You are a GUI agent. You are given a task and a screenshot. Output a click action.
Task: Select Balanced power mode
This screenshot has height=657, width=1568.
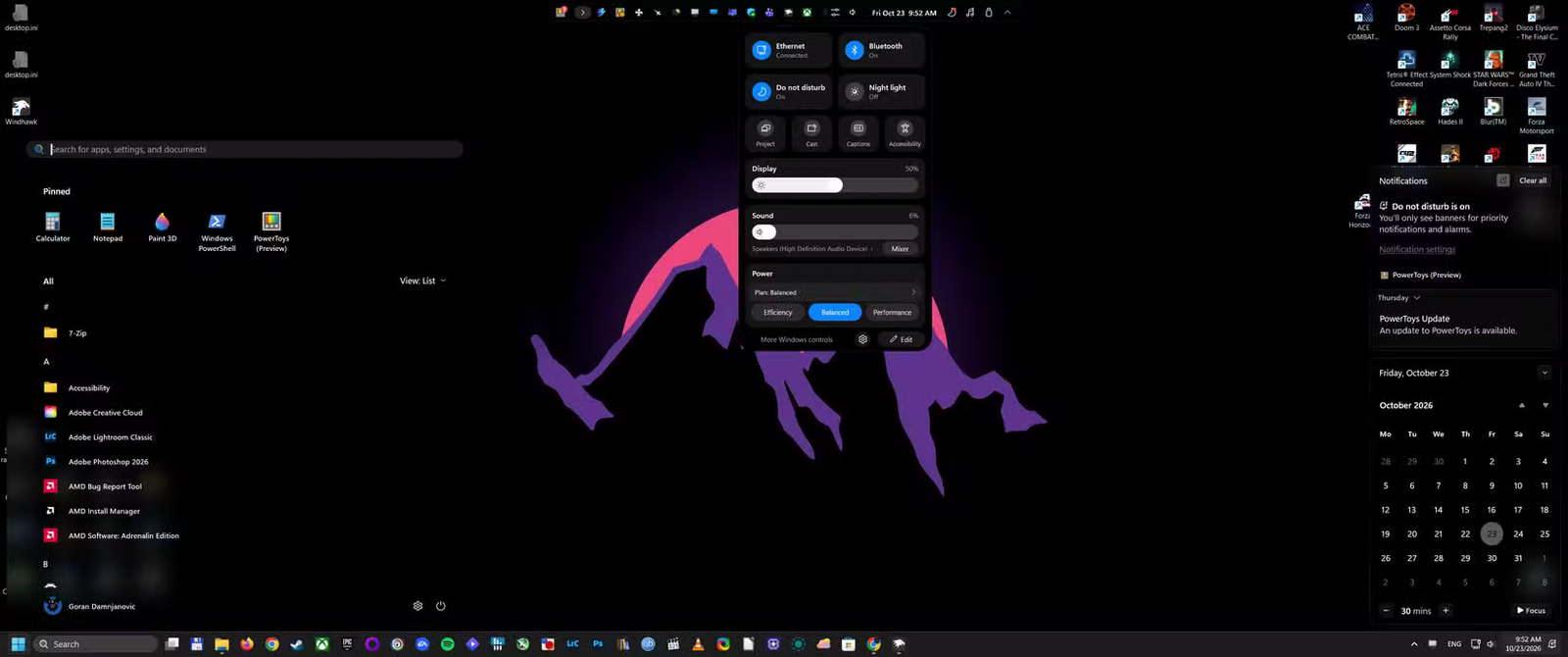pos(835,313)
